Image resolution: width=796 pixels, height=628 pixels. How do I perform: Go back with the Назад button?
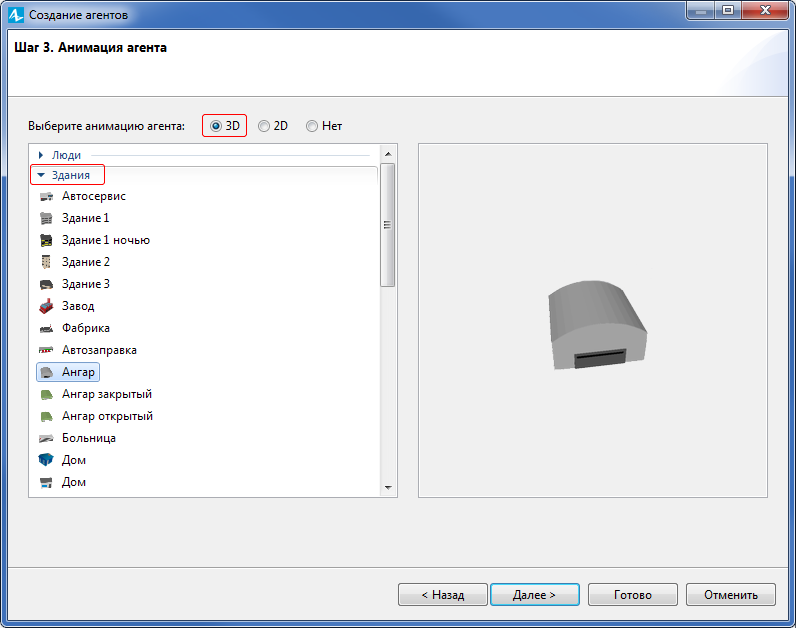coord(443,594)
